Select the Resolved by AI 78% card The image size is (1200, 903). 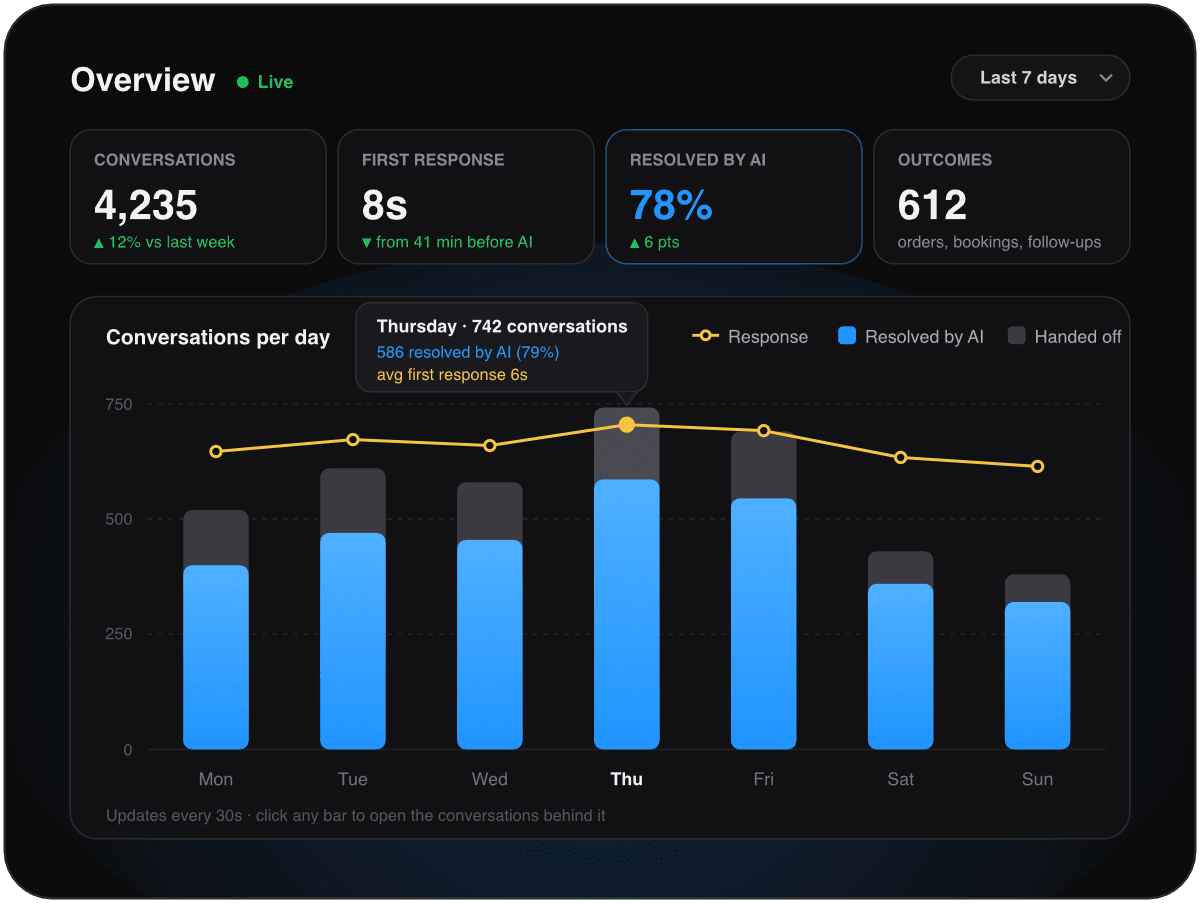click(x=734, y=197)
